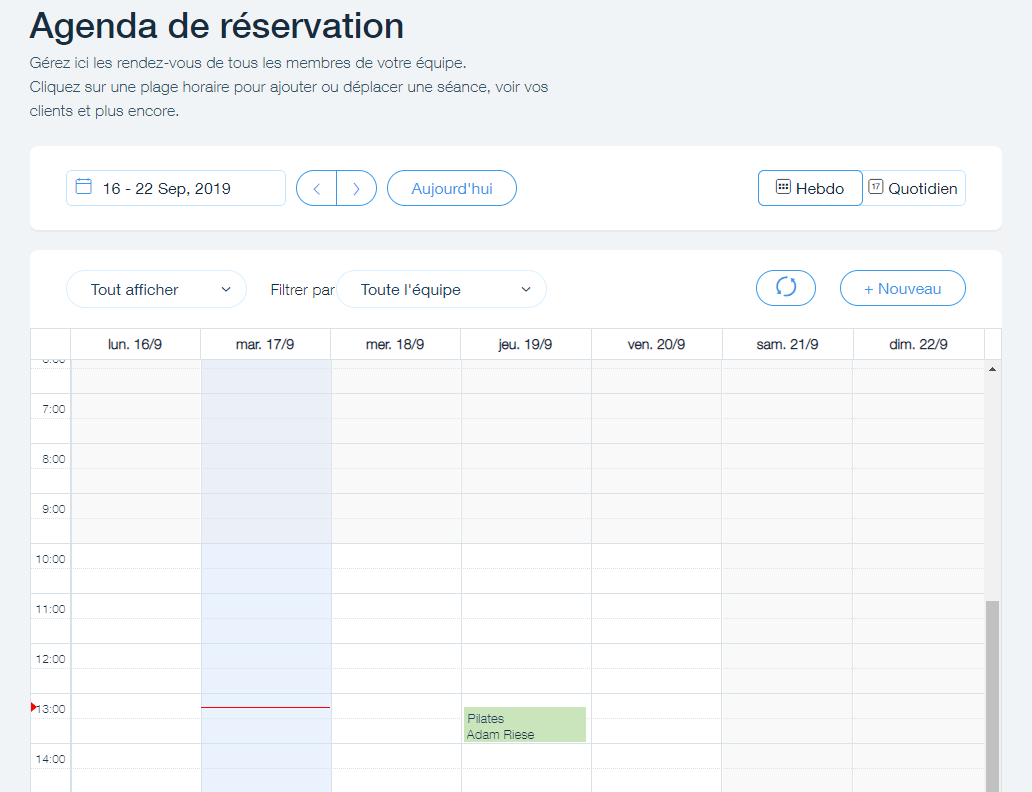Switch to Quotidien daily view
The width and height of the screenshot is (1032, 792).
pyautogui.click(x=914, y=188)
